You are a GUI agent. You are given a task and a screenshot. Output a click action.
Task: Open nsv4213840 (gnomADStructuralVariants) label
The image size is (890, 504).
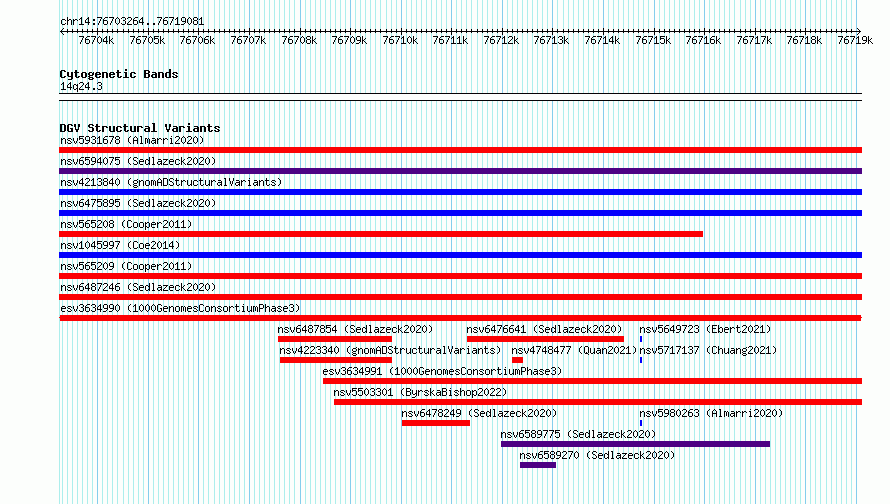(171, 182)
